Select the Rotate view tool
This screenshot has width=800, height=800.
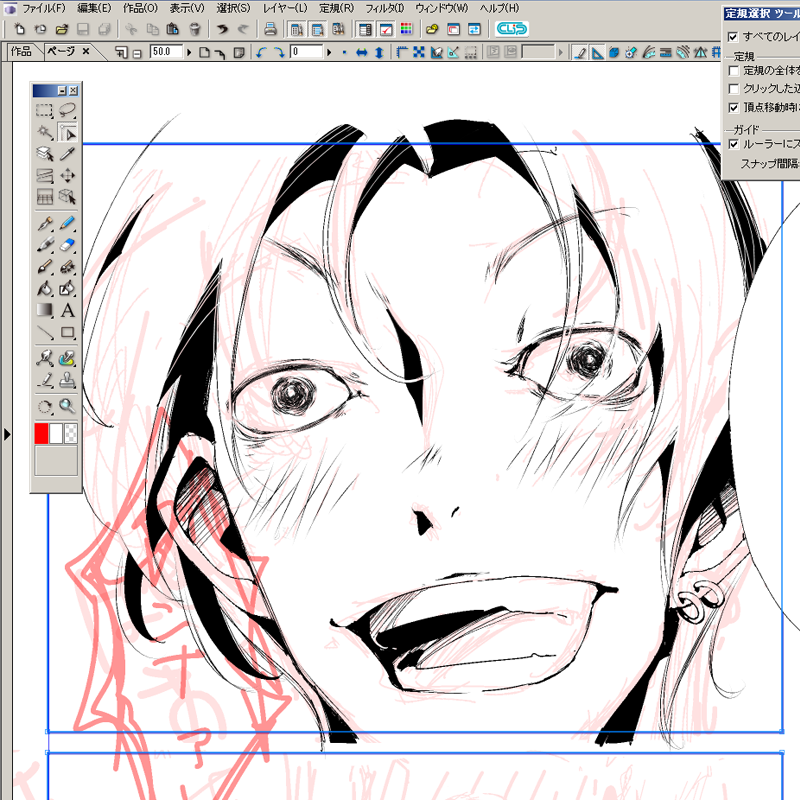(44, 407)
